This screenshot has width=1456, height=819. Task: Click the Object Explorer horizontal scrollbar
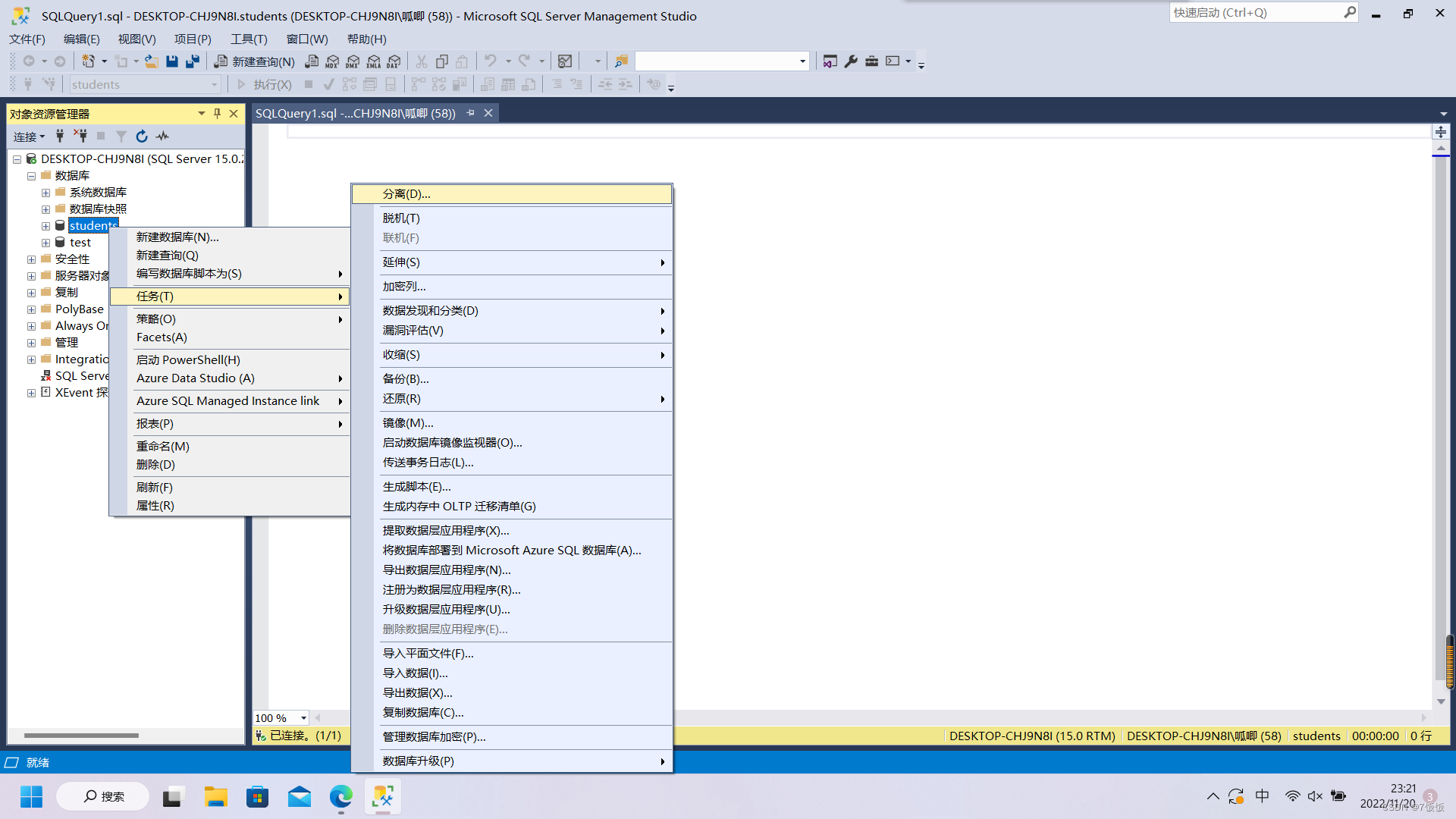(81, 736)
